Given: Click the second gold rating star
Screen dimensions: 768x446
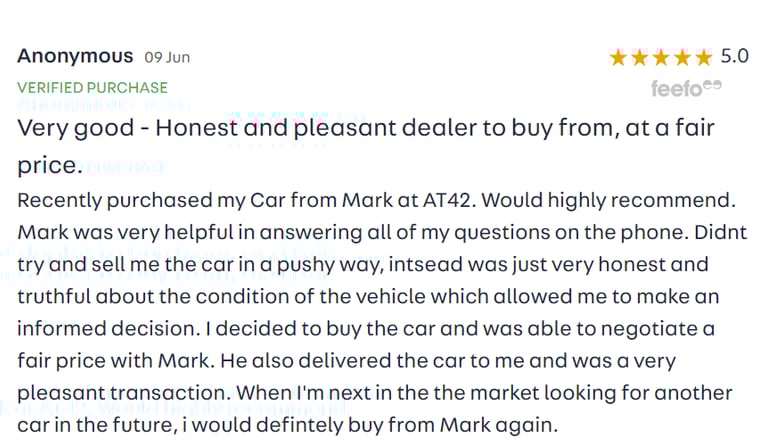Looking at the screenshot, I should (640, 58).
